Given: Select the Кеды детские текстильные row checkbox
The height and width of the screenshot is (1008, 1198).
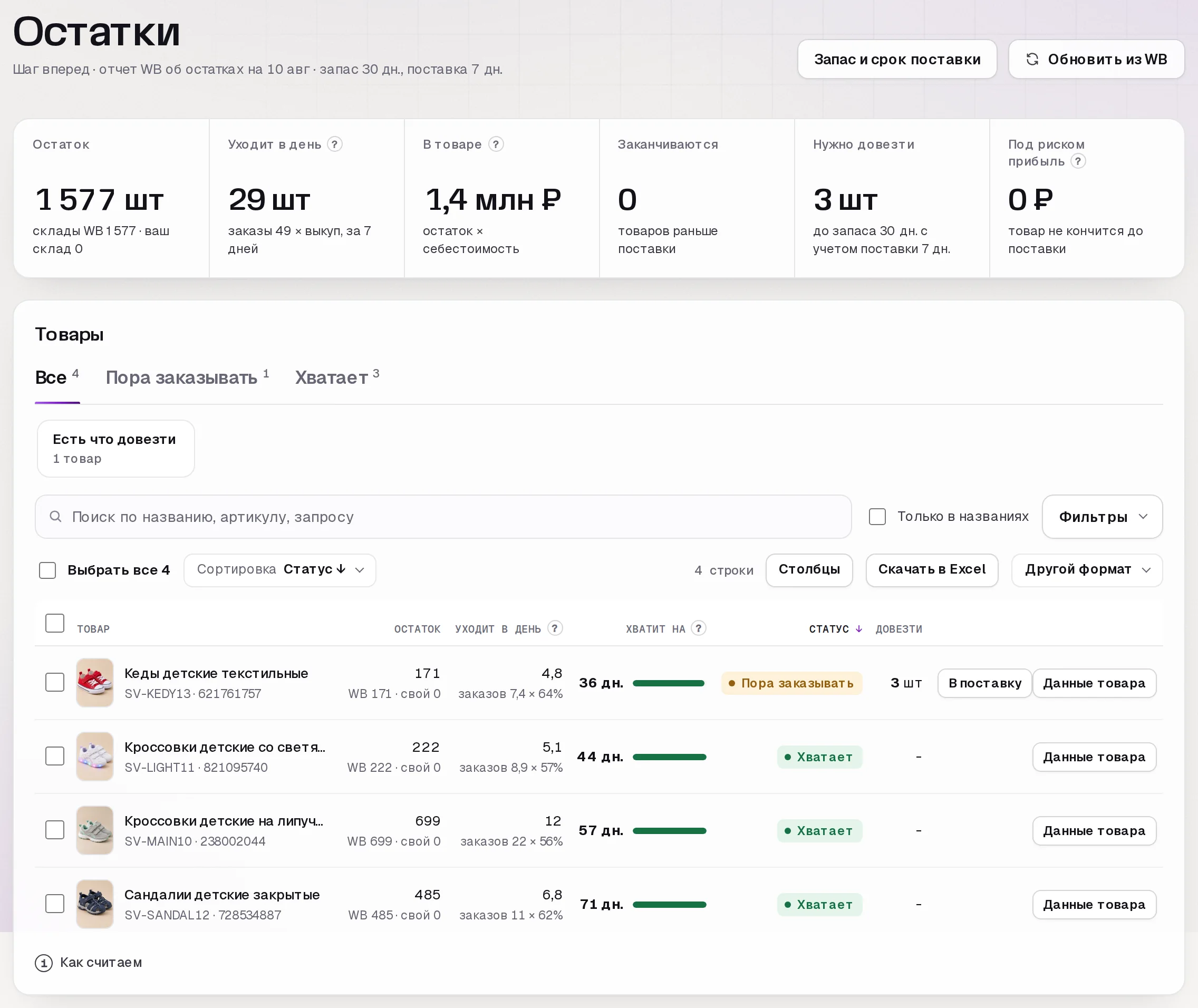Looking at the screenshot, I should pos(55,682).
